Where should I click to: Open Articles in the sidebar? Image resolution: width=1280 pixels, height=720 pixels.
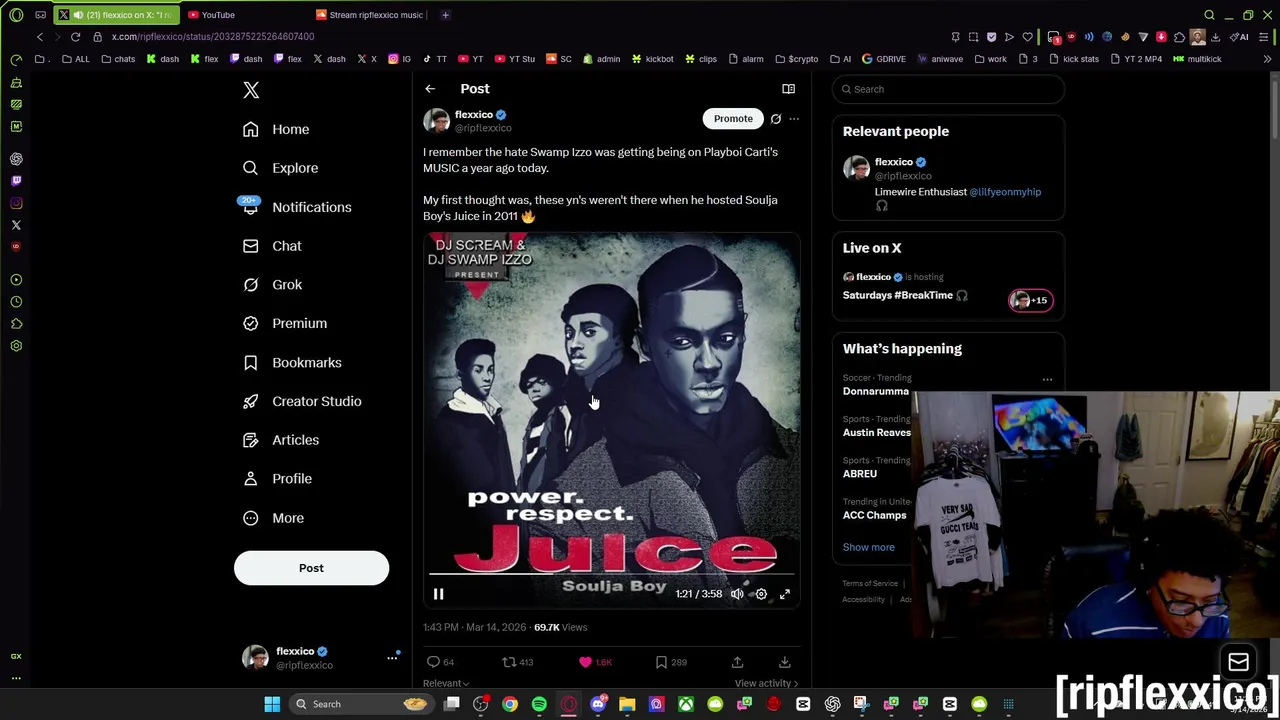tap(281, 440)
